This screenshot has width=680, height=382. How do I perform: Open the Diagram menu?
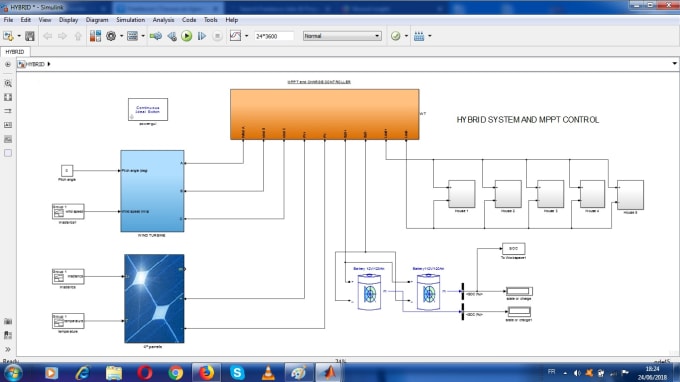pyautogui.click(x=97, y=20)
